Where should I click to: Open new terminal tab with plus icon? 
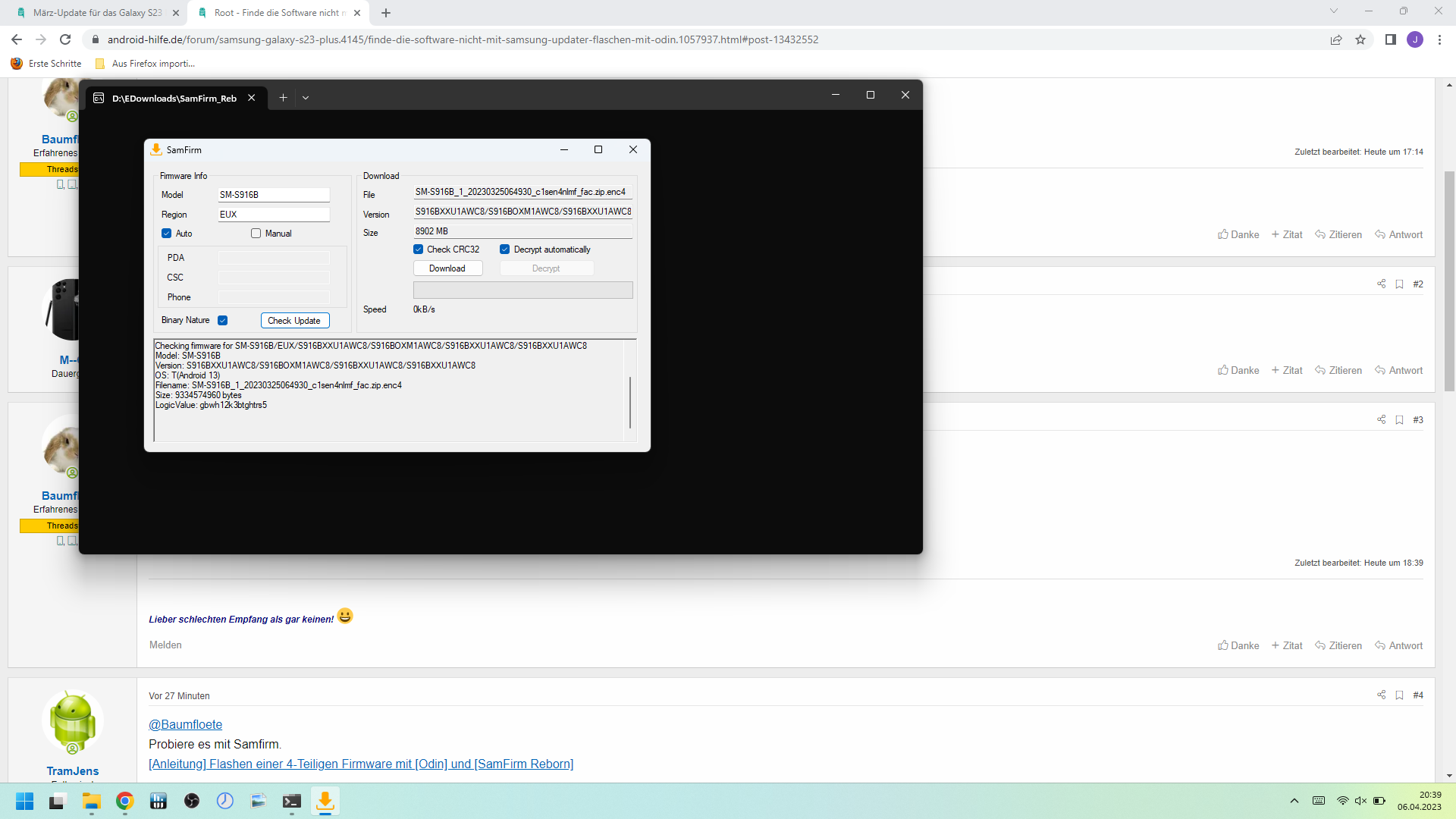pos(283,98)
